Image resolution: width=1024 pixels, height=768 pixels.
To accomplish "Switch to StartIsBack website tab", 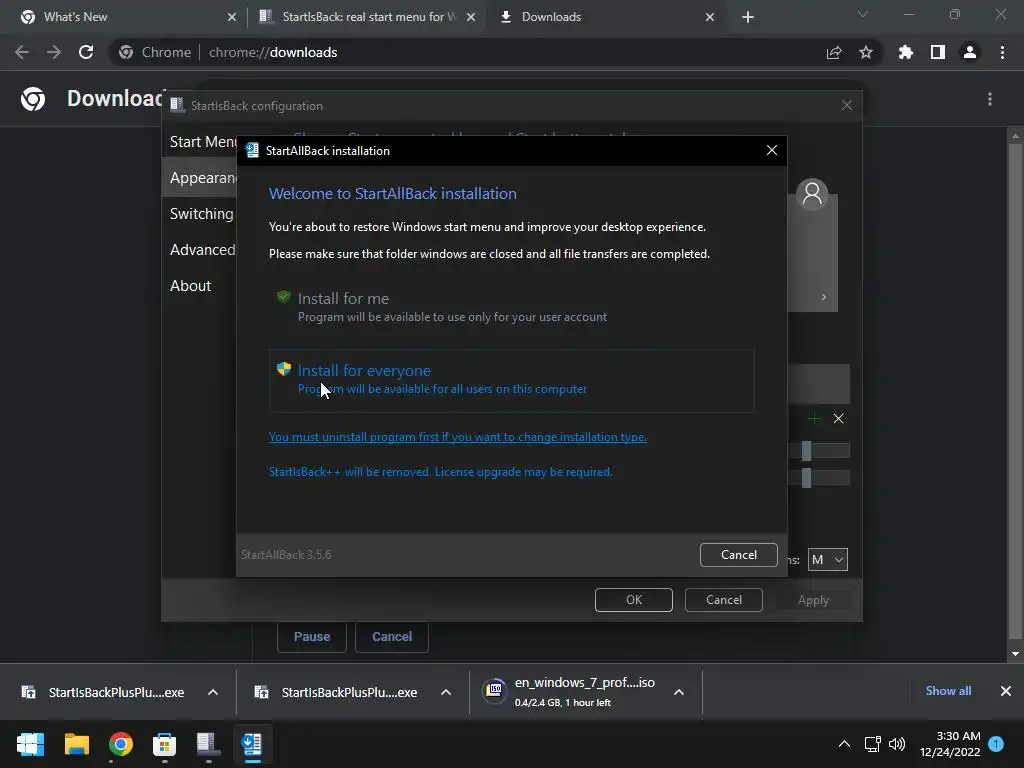I will 366,17.
